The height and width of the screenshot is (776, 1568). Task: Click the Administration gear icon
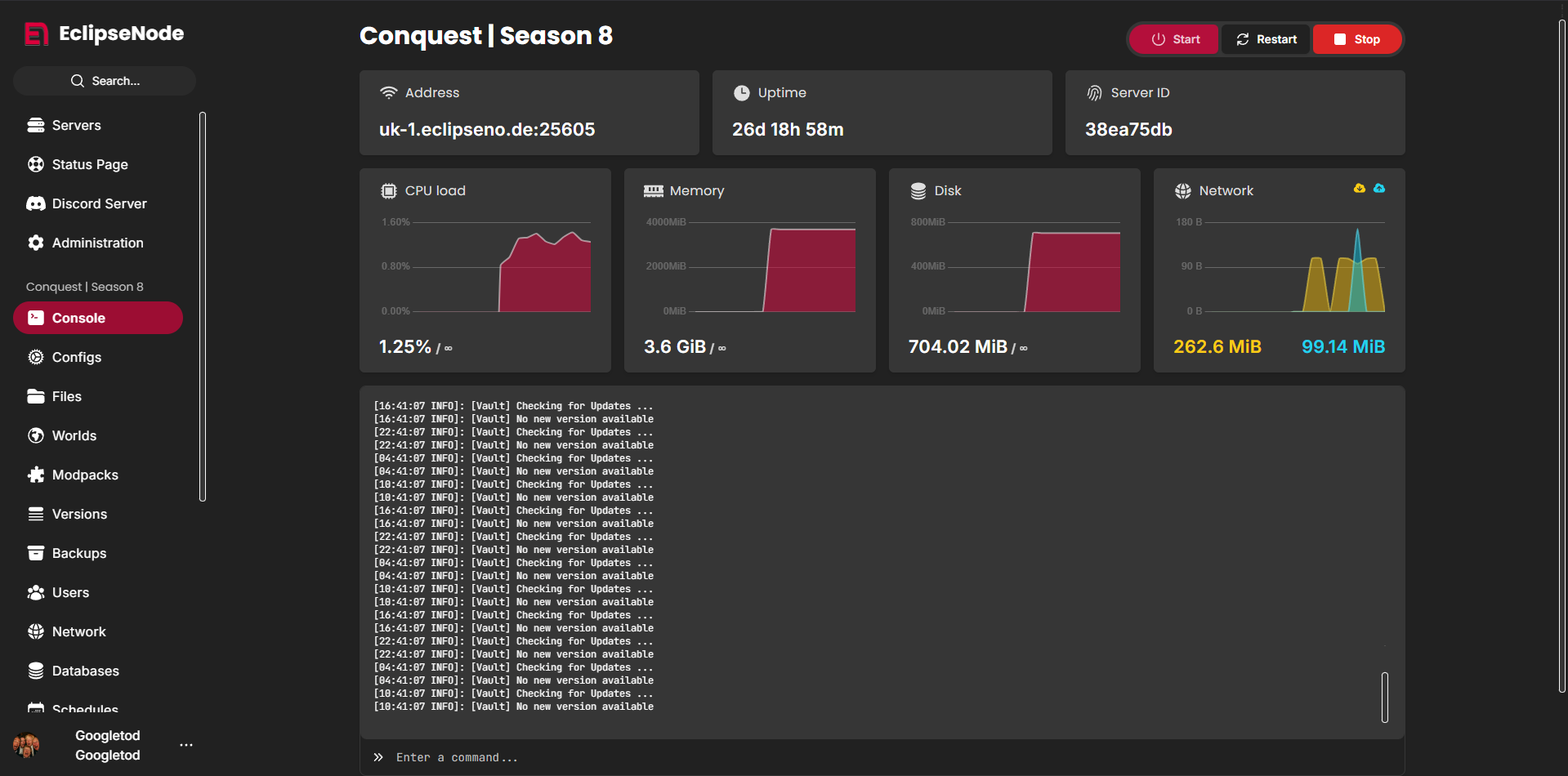click(36, 243)
